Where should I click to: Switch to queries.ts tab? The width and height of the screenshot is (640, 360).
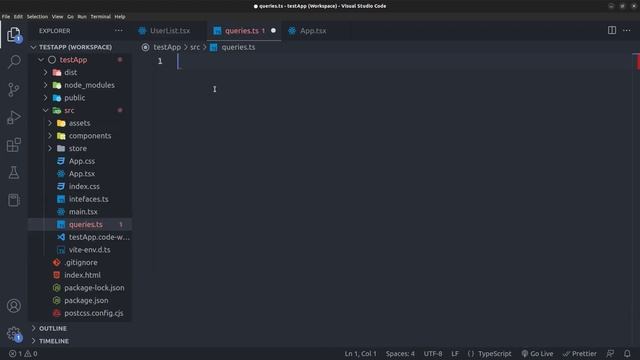(244, 31)
